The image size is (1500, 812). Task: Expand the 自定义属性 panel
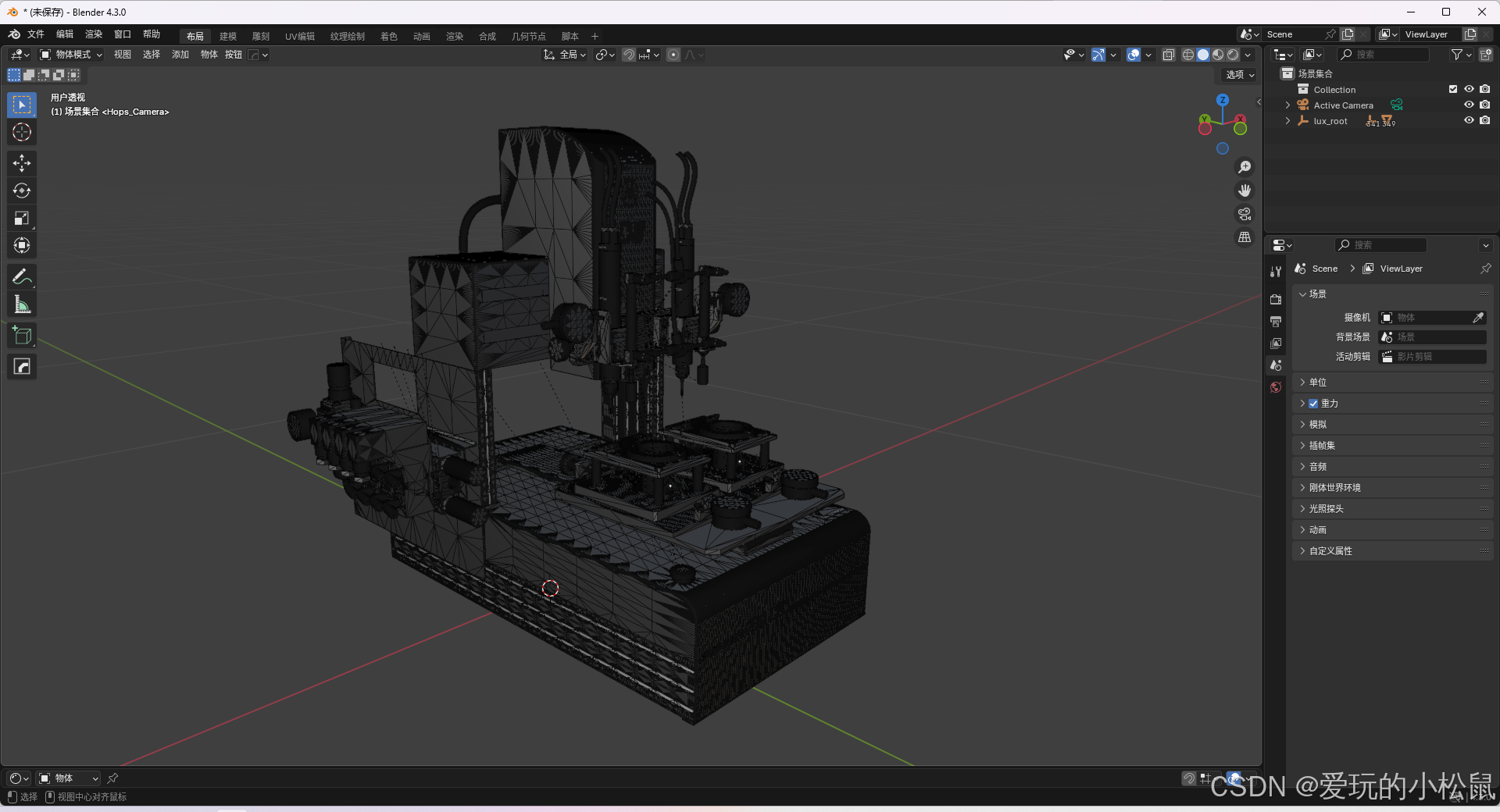tap(1392, 551)
